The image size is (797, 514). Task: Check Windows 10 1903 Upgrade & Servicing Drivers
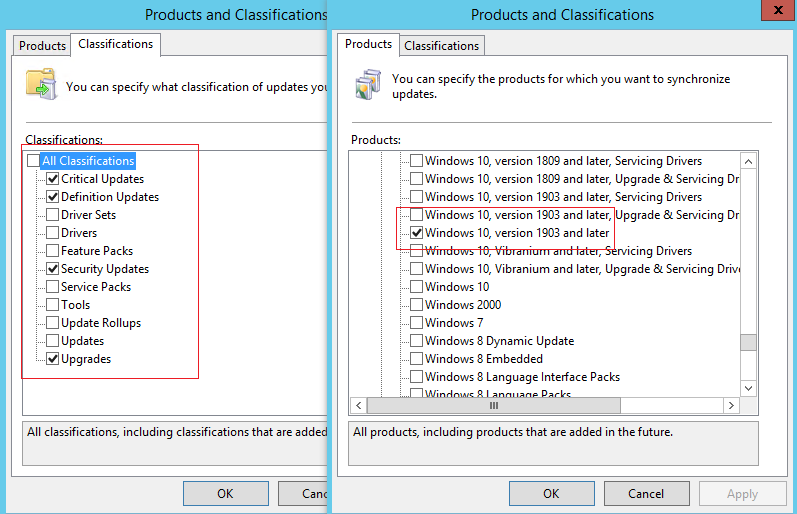416,215
